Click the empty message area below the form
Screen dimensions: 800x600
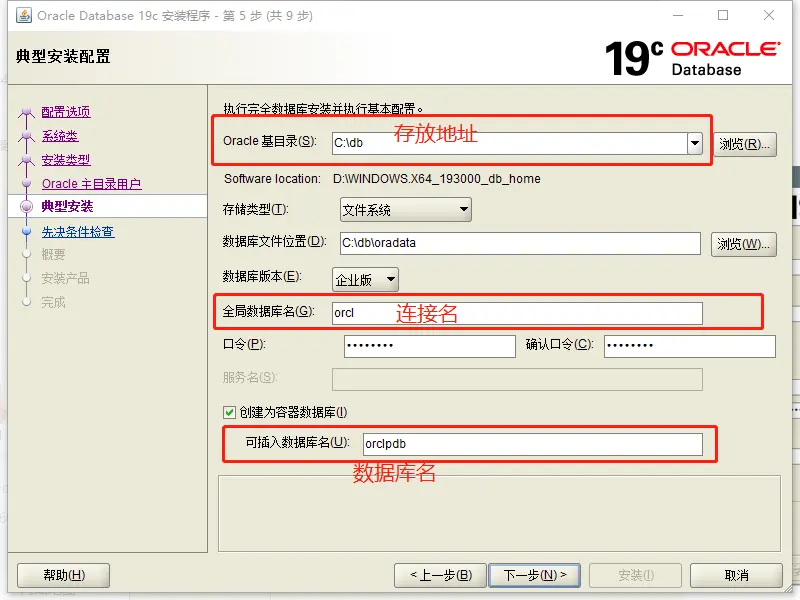pyautogui.click(x=499, y=514)
